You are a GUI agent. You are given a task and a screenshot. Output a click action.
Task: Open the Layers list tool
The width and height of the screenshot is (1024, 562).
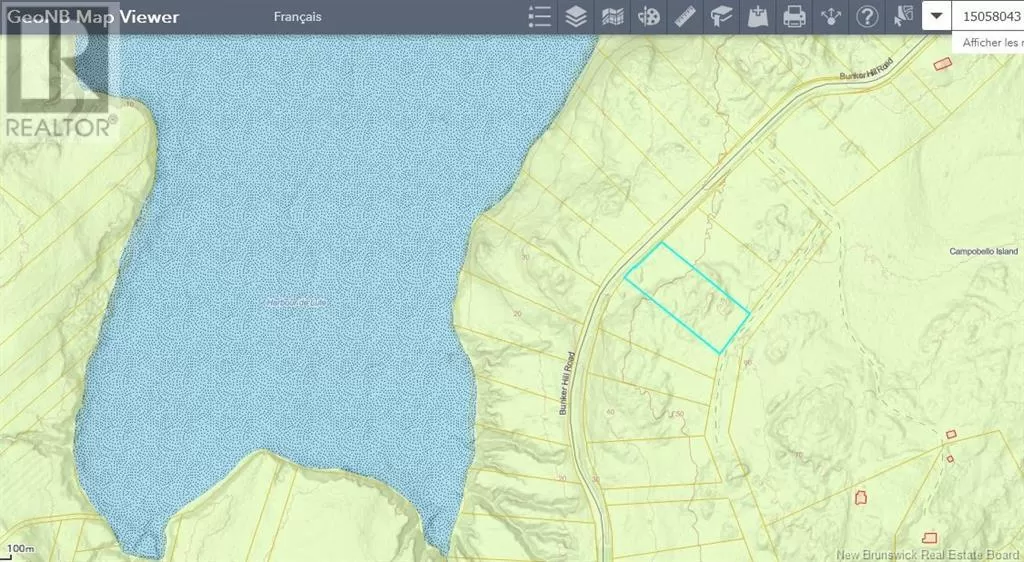[576, 17]
